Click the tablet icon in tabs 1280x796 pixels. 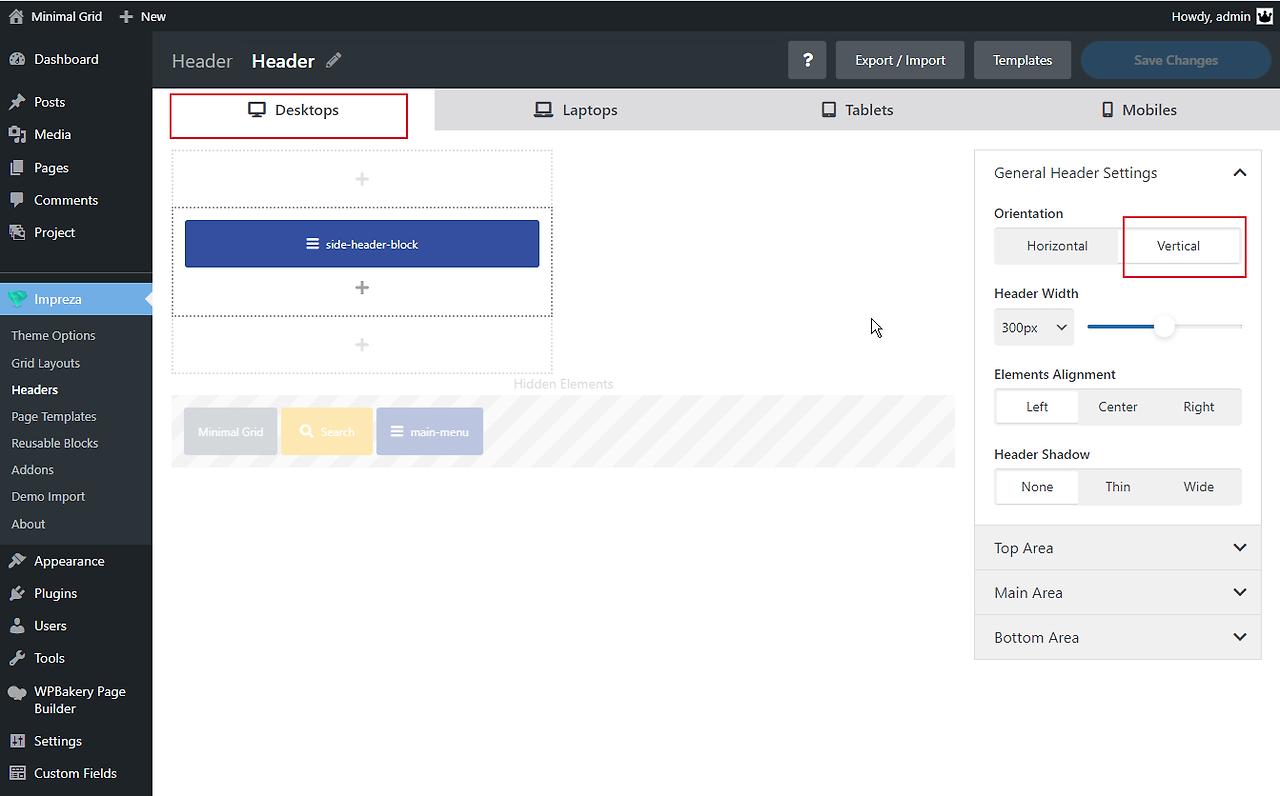pyautogui.click(x=829, y=110)
